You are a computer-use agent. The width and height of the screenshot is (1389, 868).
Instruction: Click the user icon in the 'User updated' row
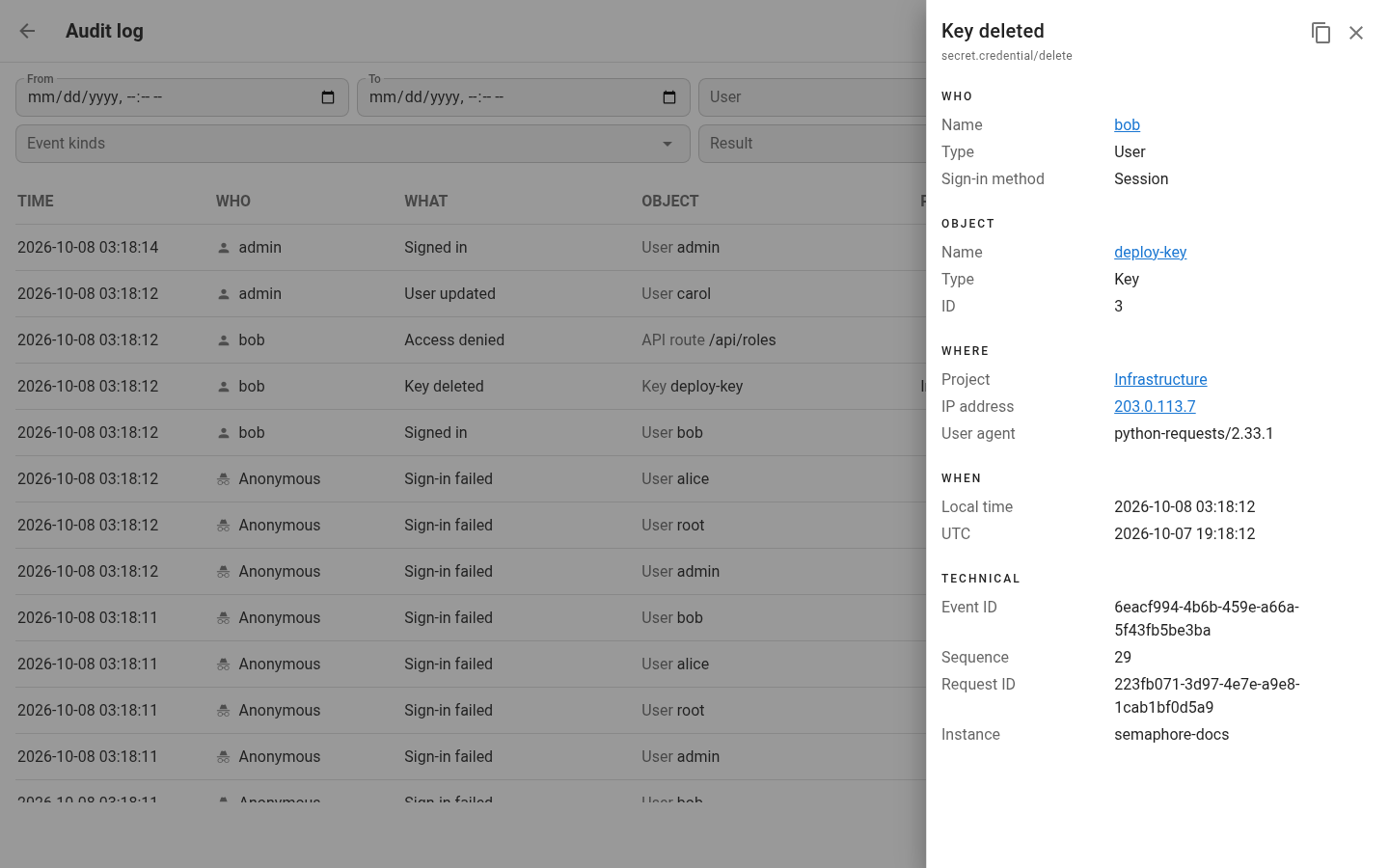point(224,294)
